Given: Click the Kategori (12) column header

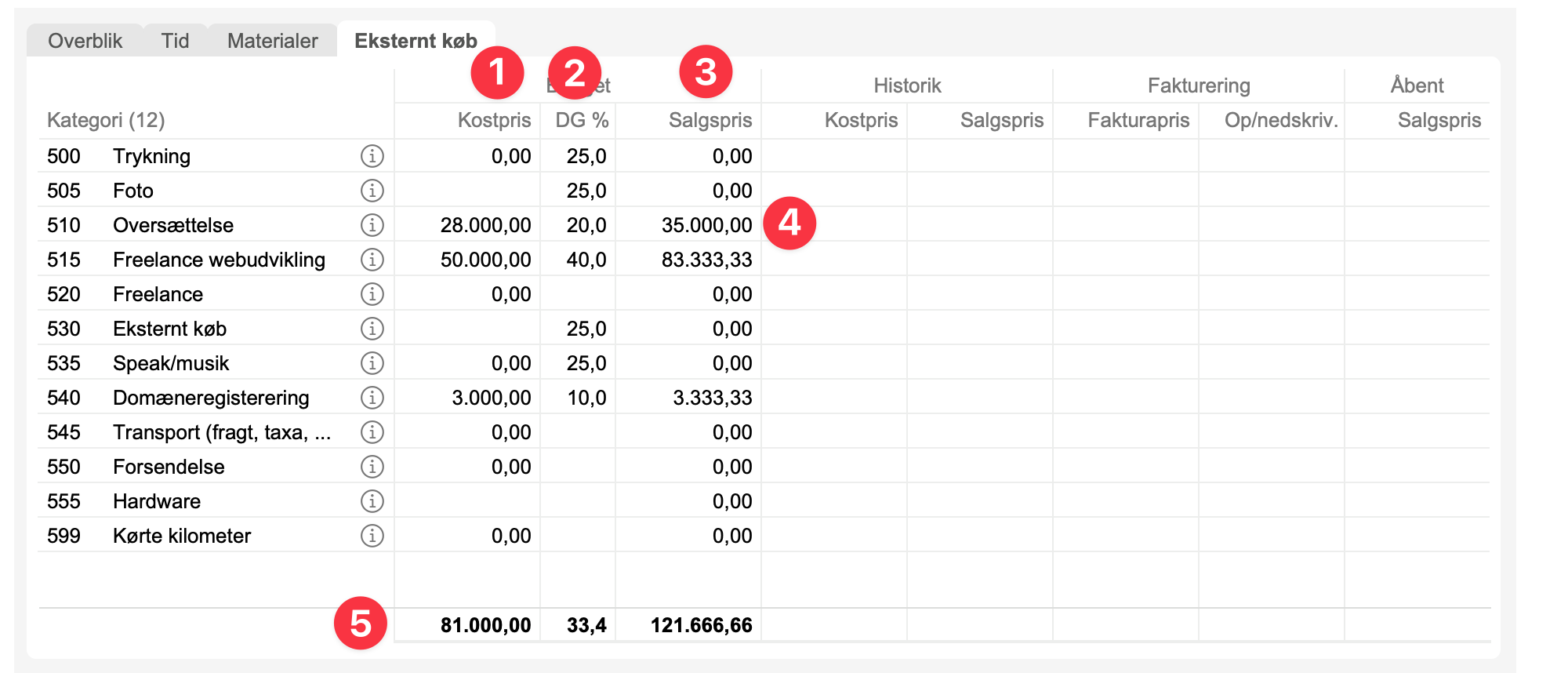Looking at the screenshot, I should [x=106, y=120].
